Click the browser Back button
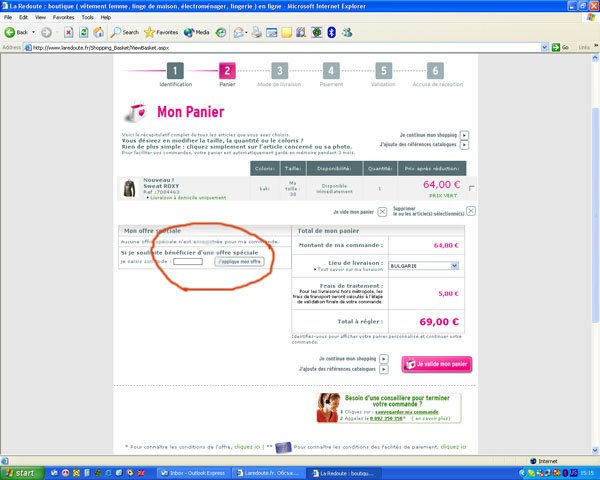The width and height of the screenshot is (600, 480). click(x=20, y=32)
